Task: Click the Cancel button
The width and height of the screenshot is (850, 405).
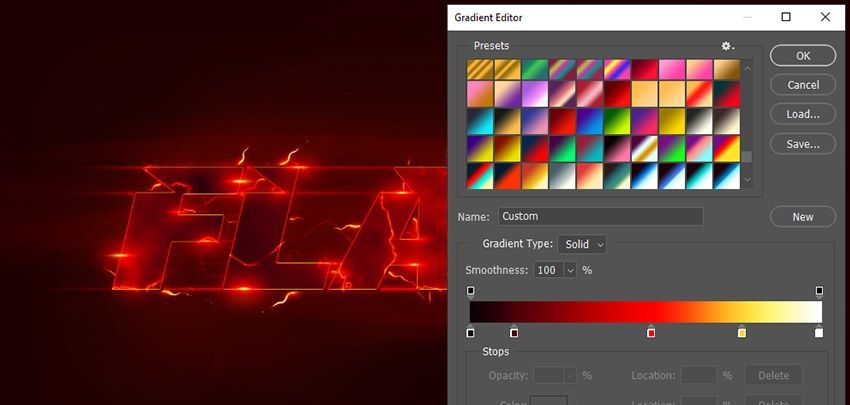Action: pyautogui.click(x=803, y=85)
